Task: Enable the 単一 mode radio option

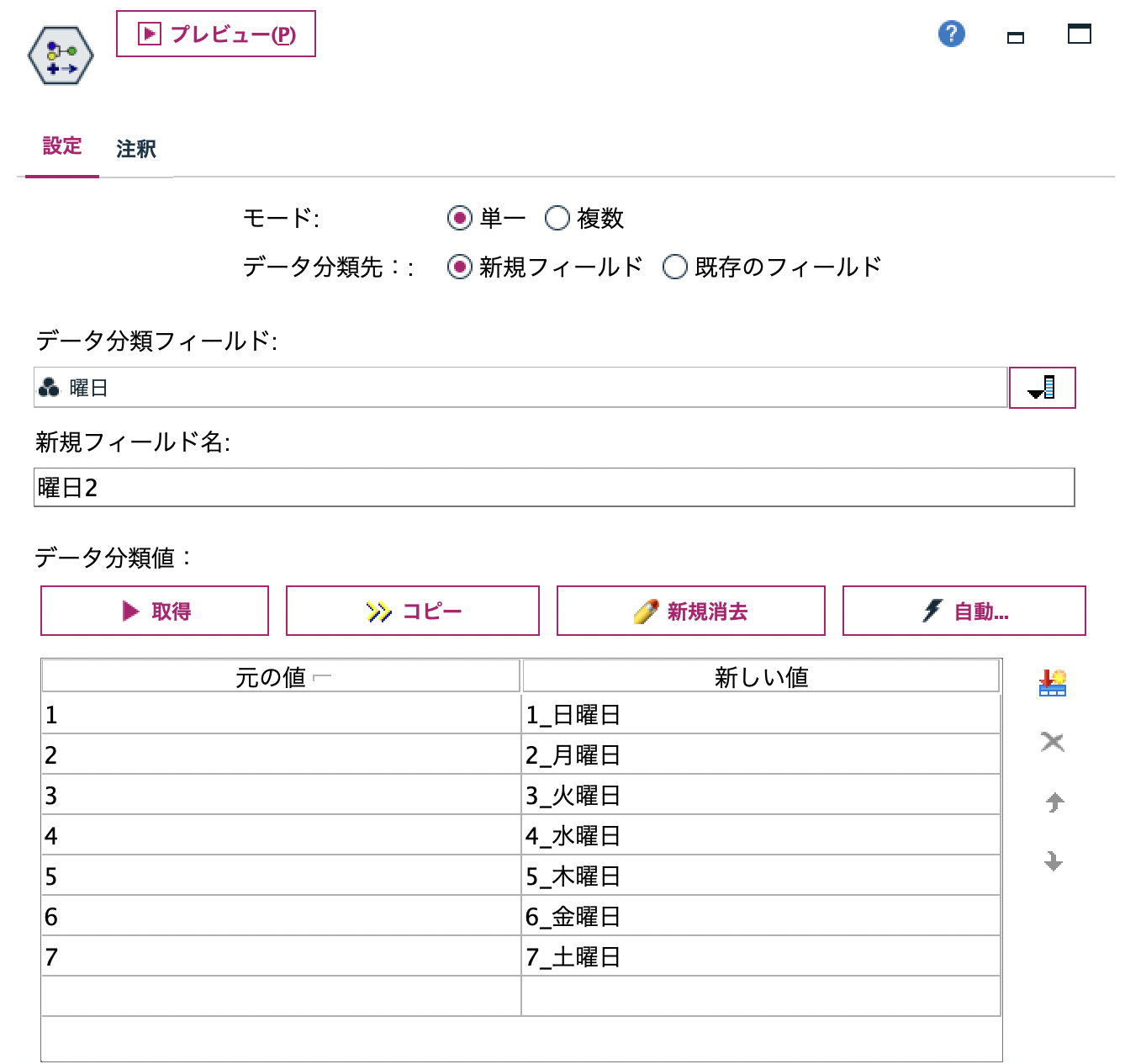Action: (x=459, y=218)
